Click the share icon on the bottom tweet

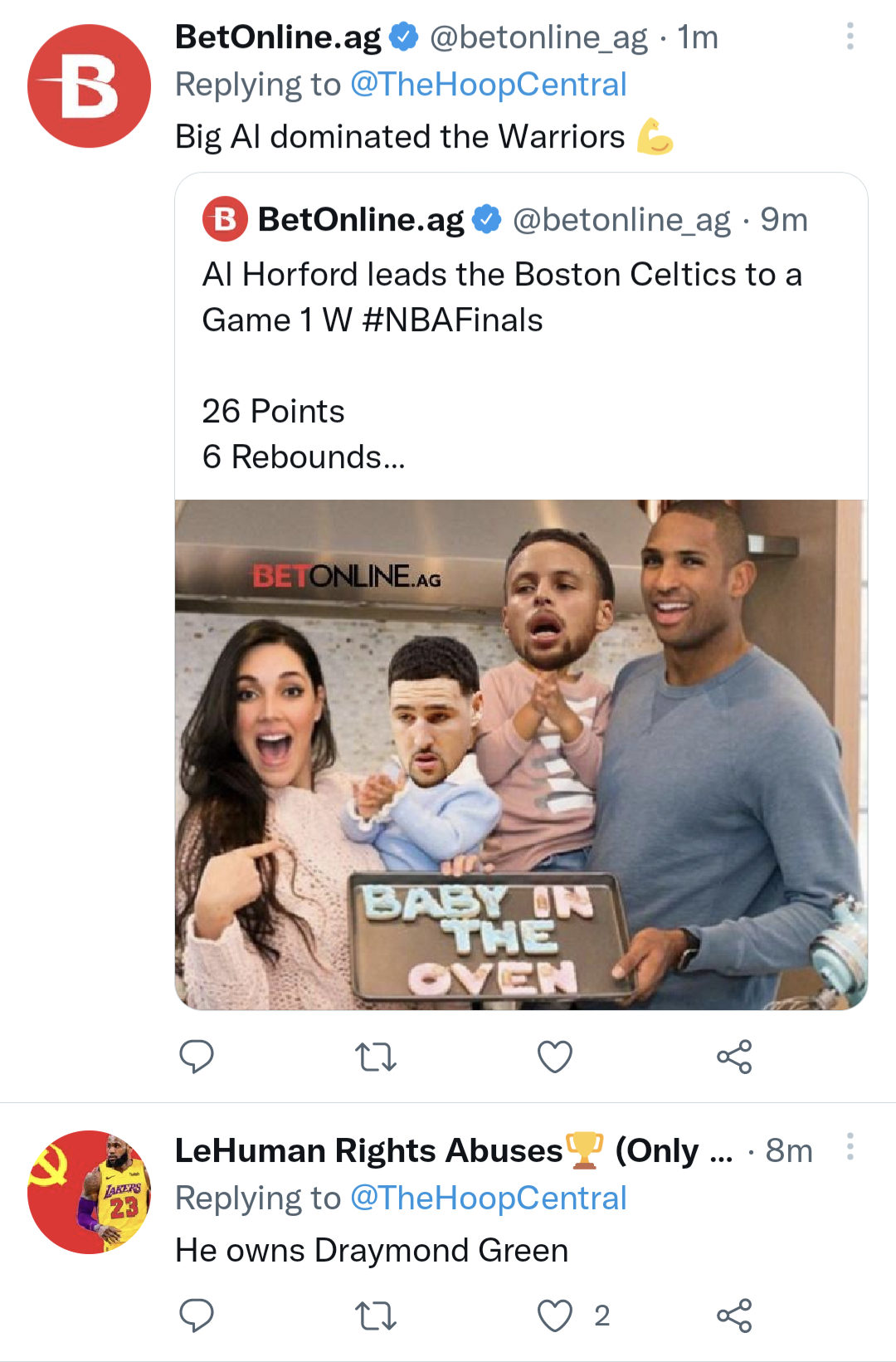coord(734,1315)
